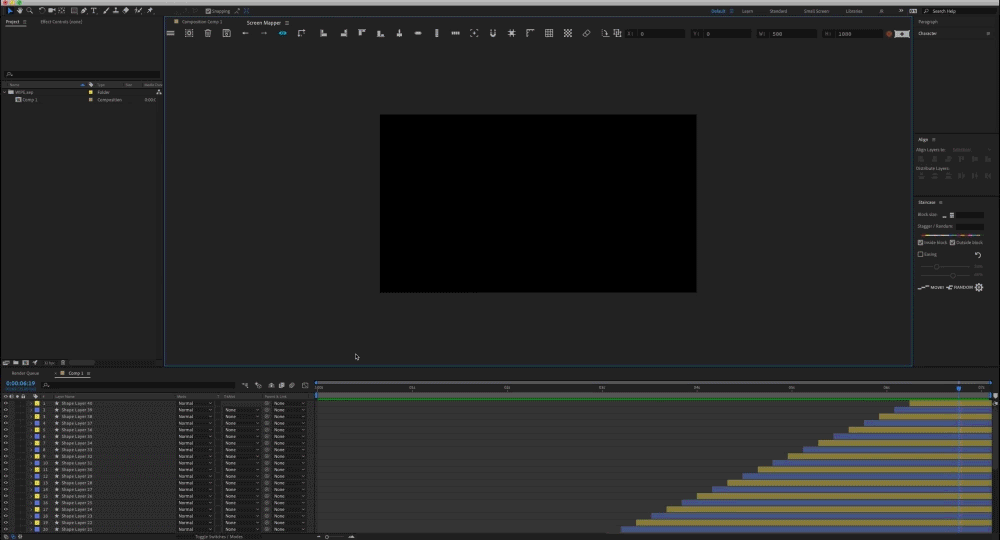Click the right arrow in Screen Mapper toolbar
Screen dimensions: 1000x540
(x=264, y=33)
